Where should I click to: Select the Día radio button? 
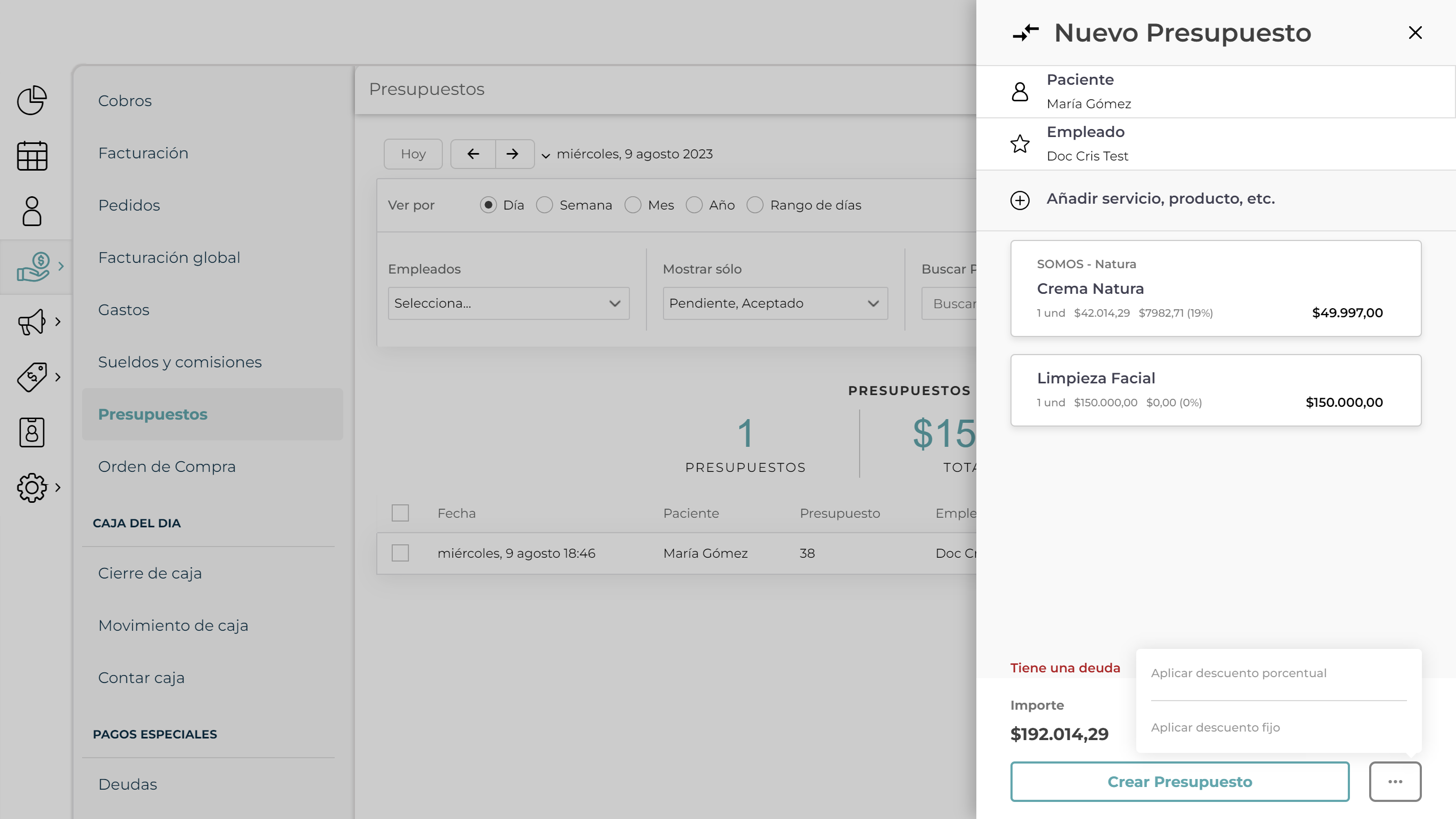(488, 205)
